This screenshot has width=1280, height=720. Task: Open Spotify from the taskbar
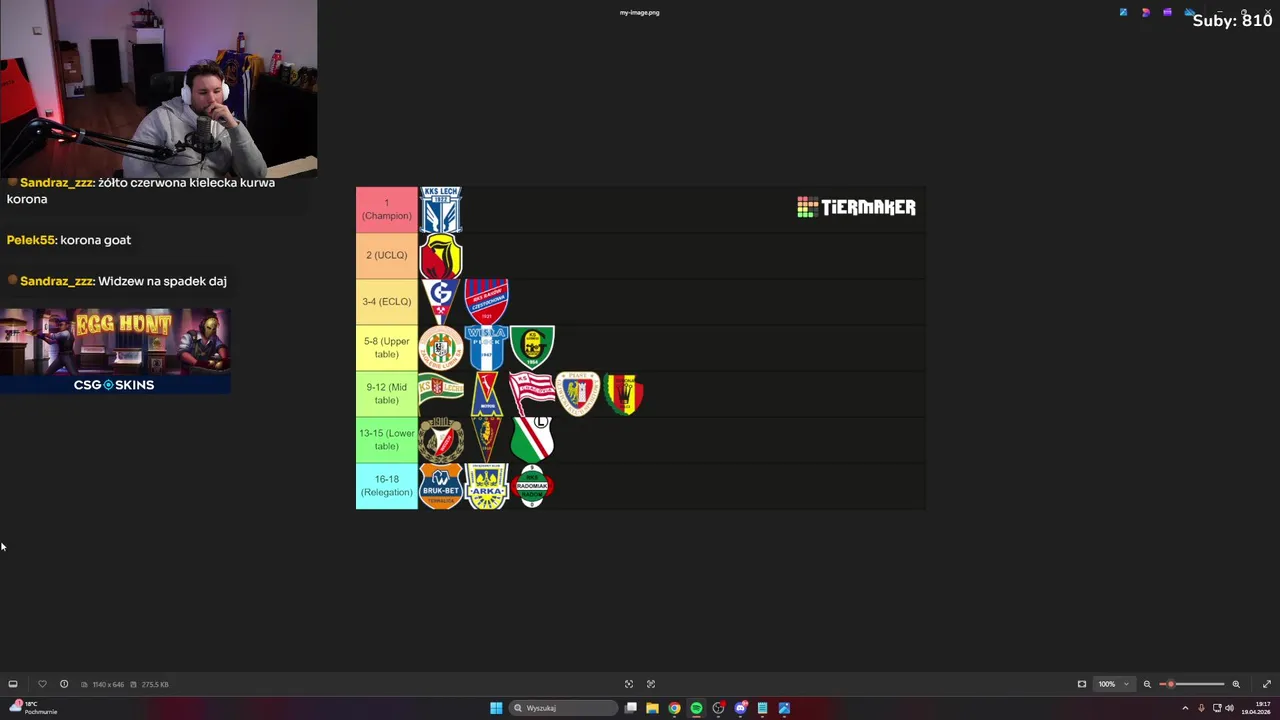(x=696, y=708)
